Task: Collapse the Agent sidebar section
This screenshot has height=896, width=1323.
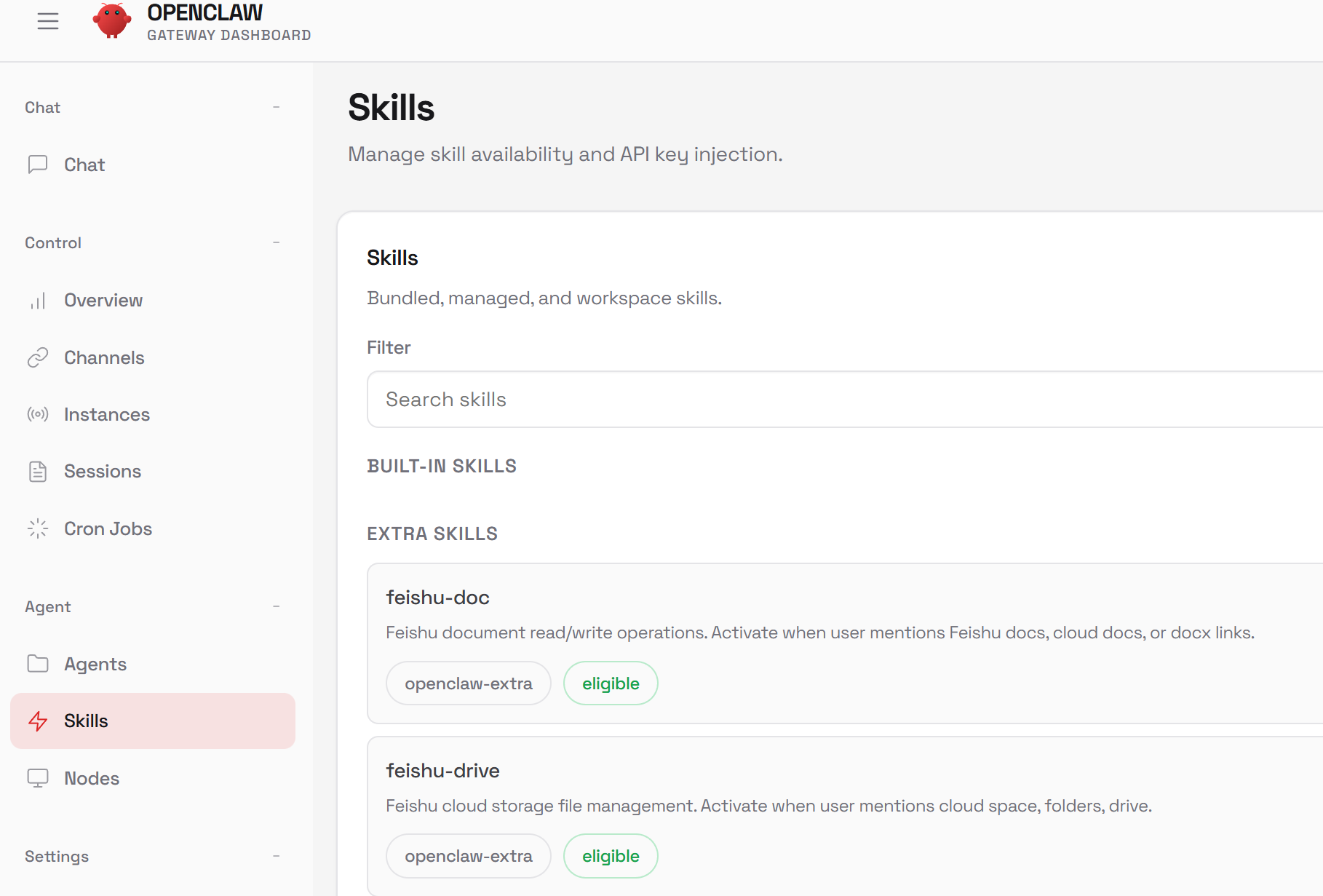Action: (x=276, y=606)
